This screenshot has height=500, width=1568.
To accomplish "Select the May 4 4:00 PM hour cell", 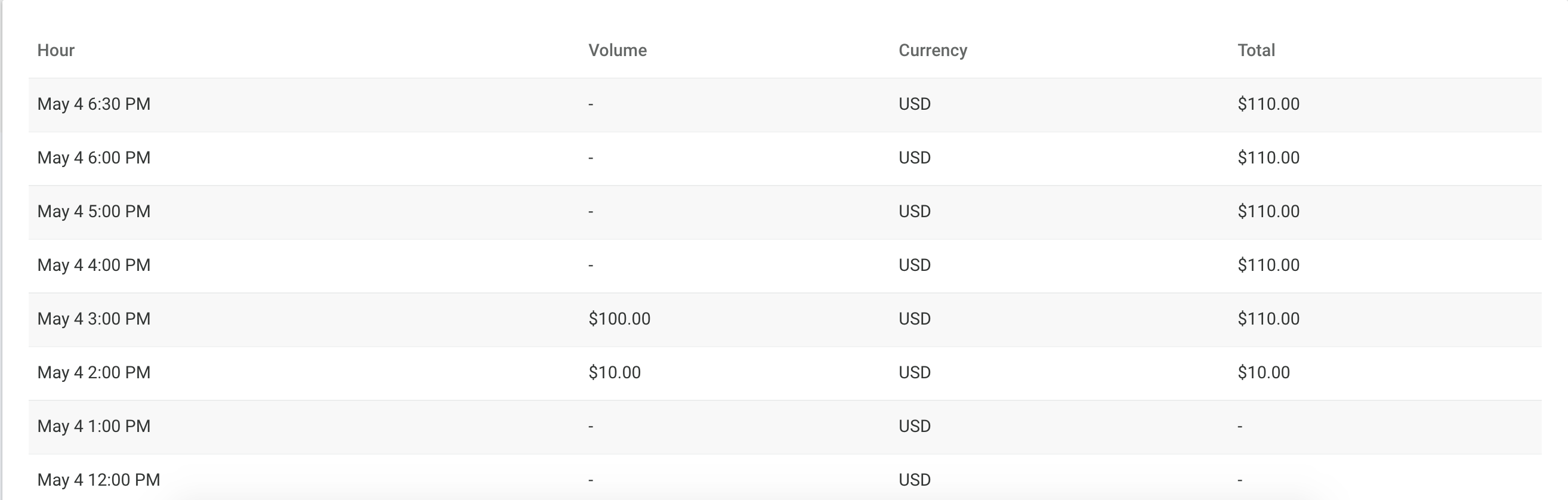I will [94, 265].
